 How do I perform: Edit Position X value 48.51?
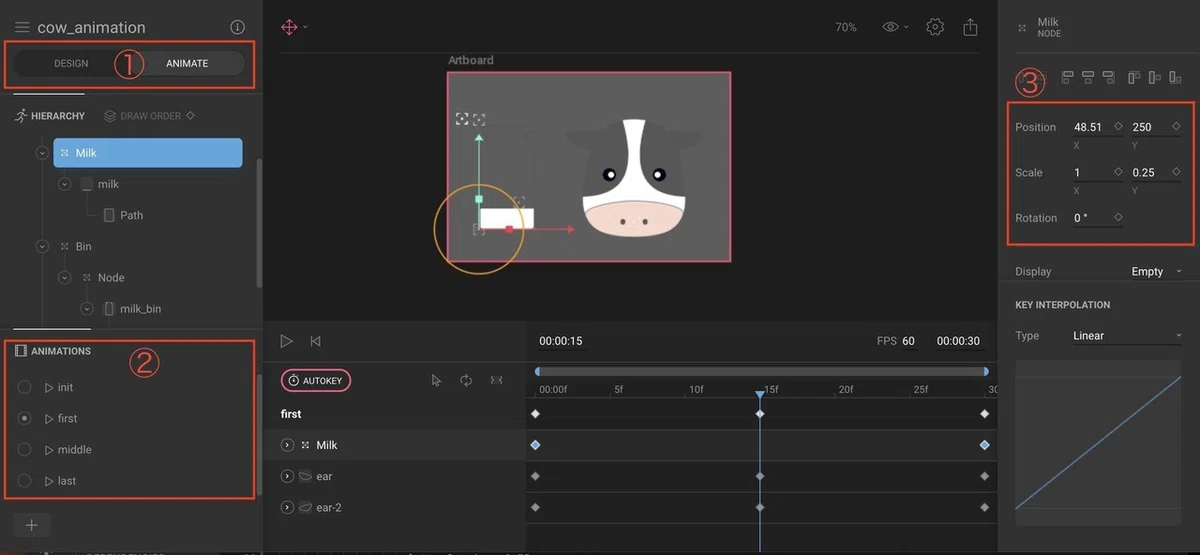pos(1088,127)
